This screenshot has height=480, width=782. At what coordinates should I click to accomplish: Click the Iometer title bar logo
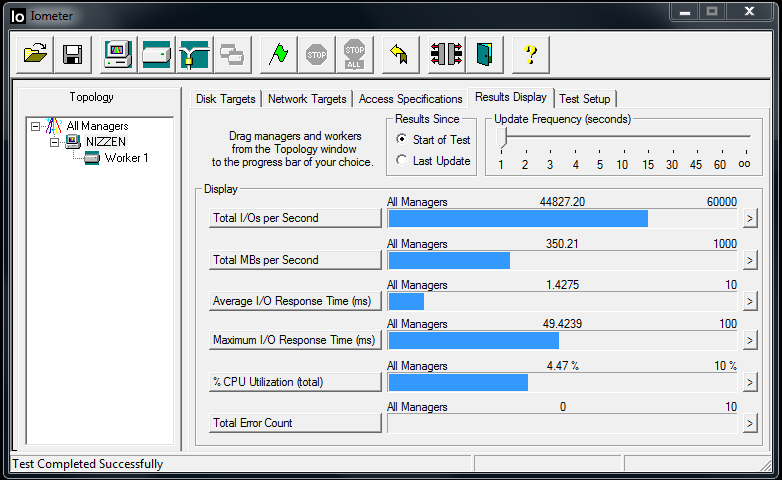(x=17, y=16)
